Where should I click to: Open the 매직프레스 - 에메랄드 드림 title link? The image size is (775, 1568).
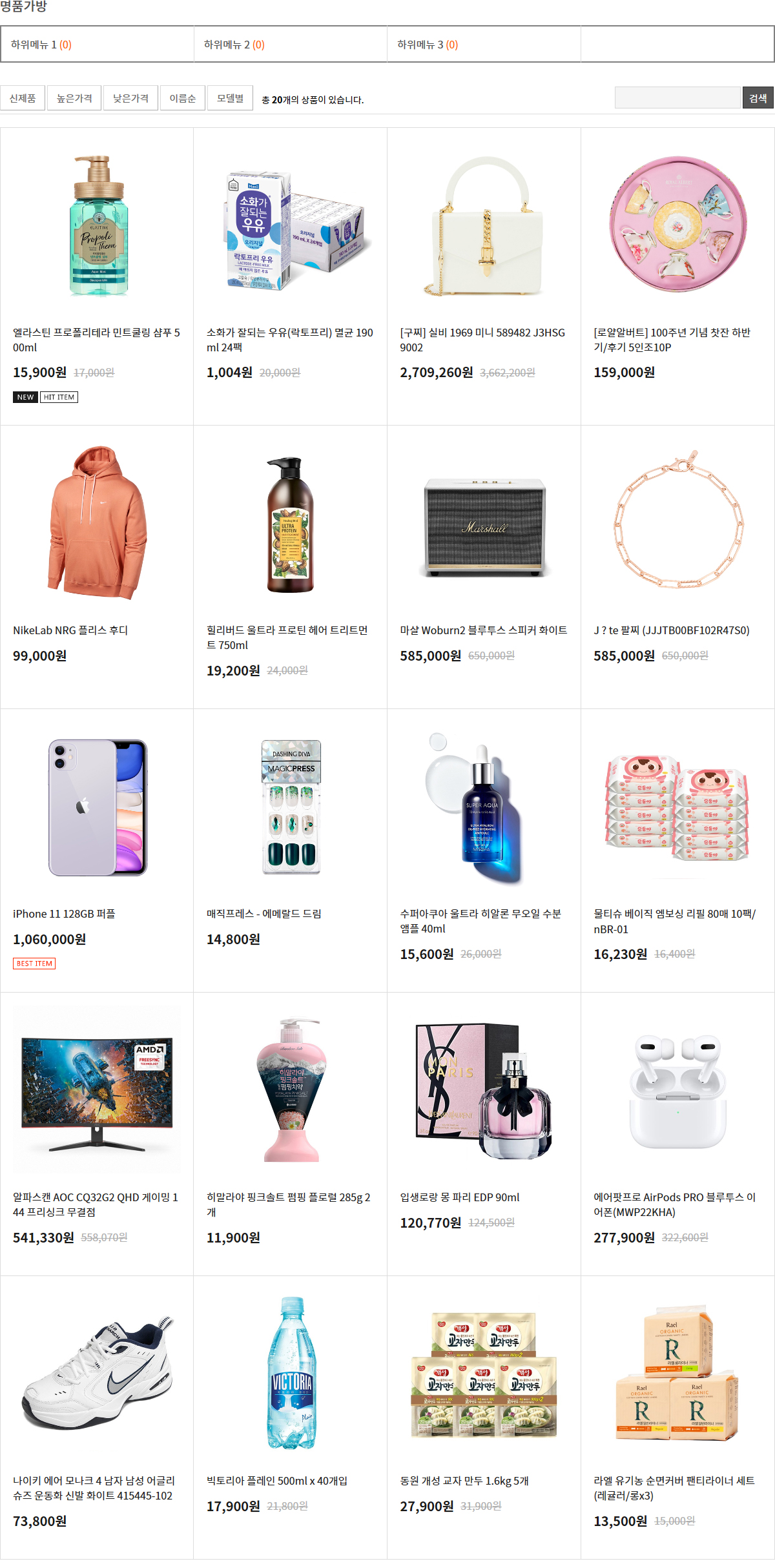(264, 914)
